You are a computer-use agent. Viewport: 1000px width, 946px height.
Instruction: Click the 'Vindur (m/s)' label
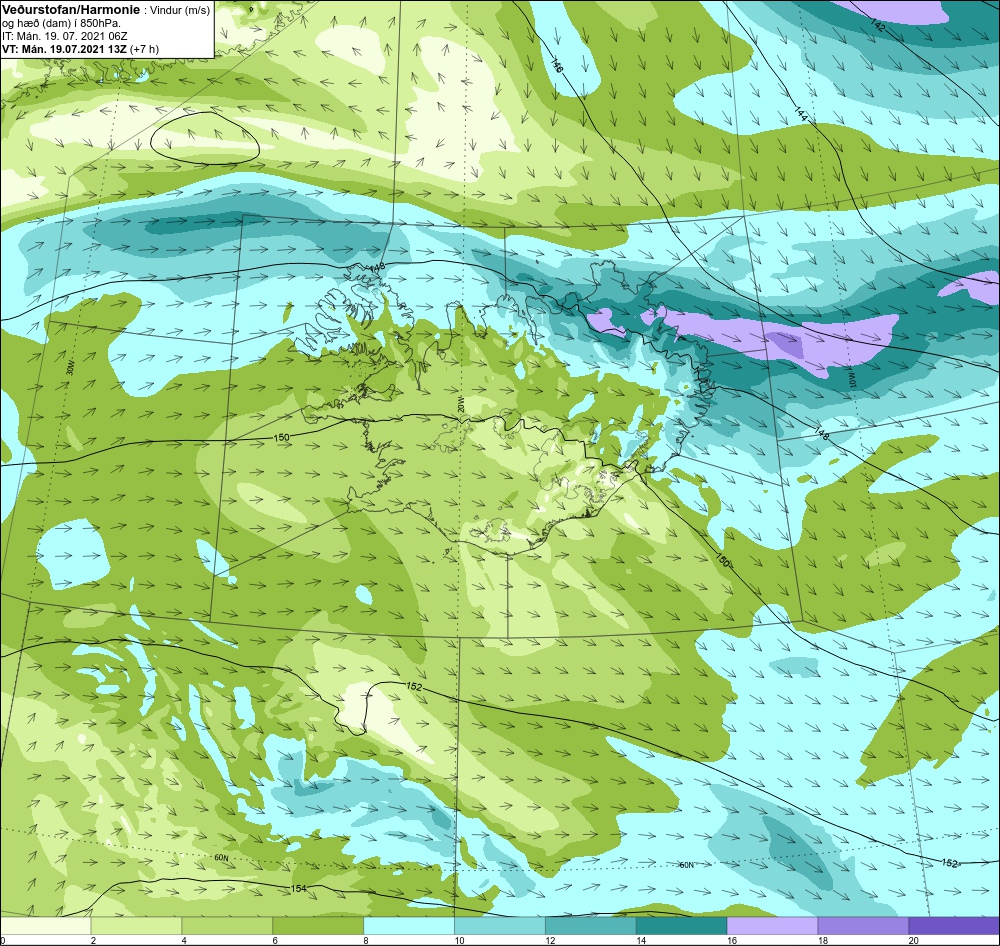(x=181, y=11)
